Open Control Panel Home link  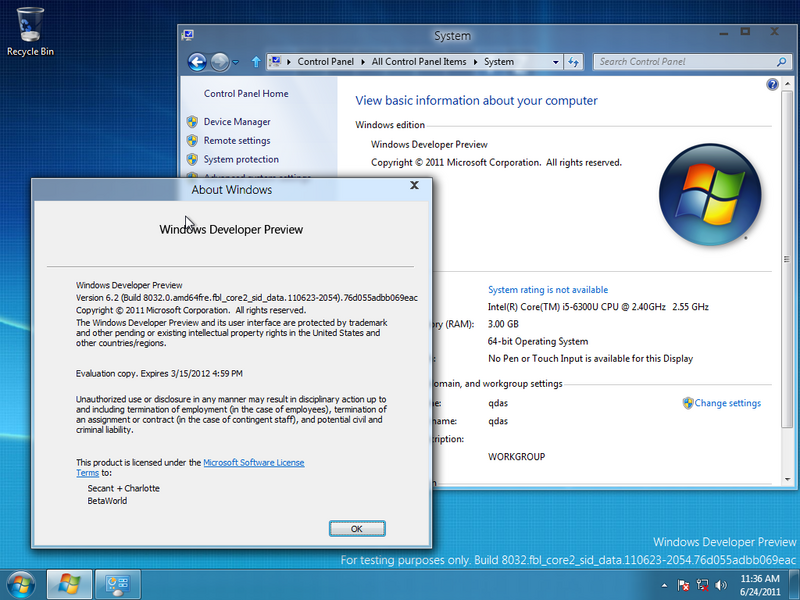click(x=246, y=93)
